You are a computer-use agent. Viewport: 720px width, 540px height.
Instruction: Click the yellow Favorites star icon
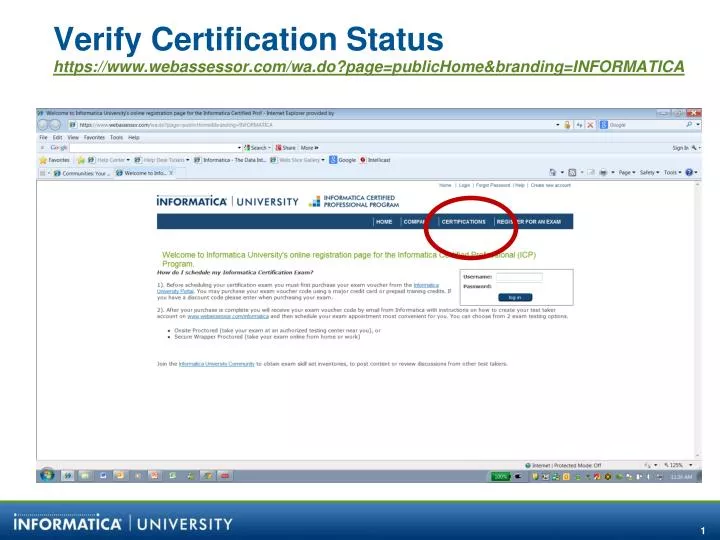pyautogui.click(x=43, y=160)
